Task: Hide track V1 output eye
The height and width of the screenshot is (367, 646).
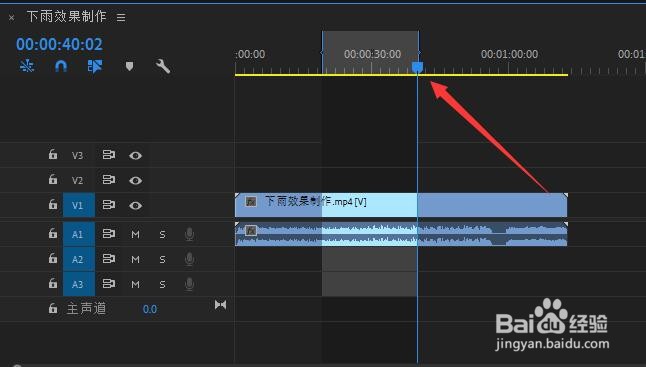Action: [x=136, y=206]
